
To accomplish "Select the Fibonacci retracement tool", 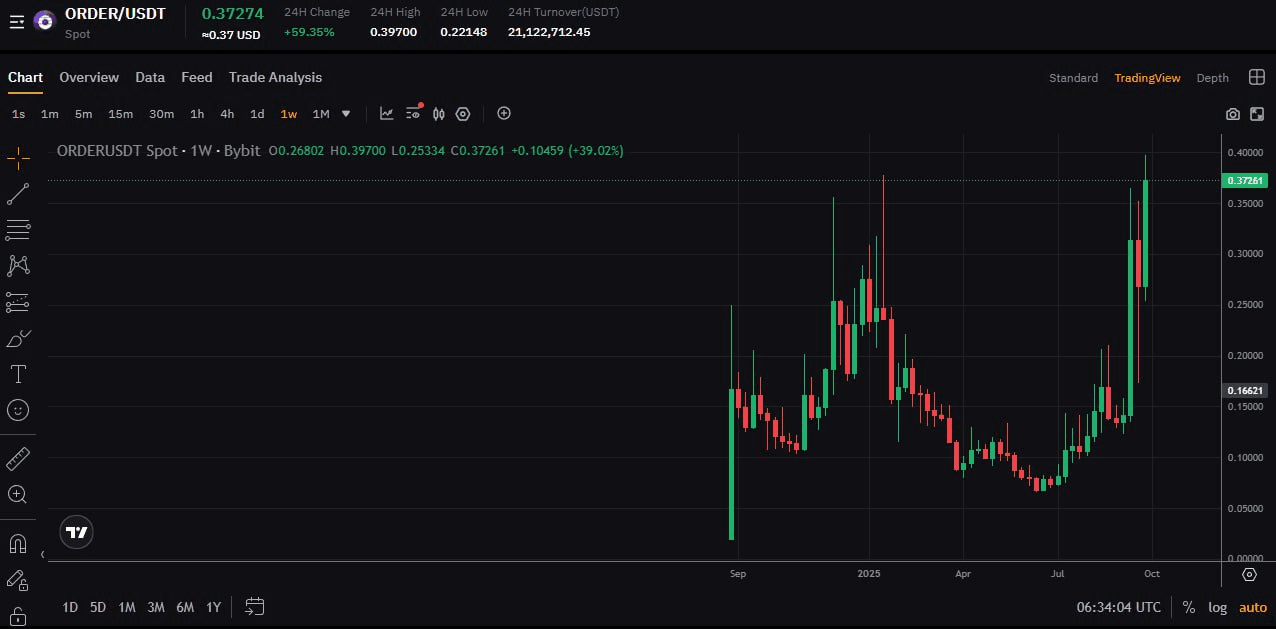I will coord(18,230).
